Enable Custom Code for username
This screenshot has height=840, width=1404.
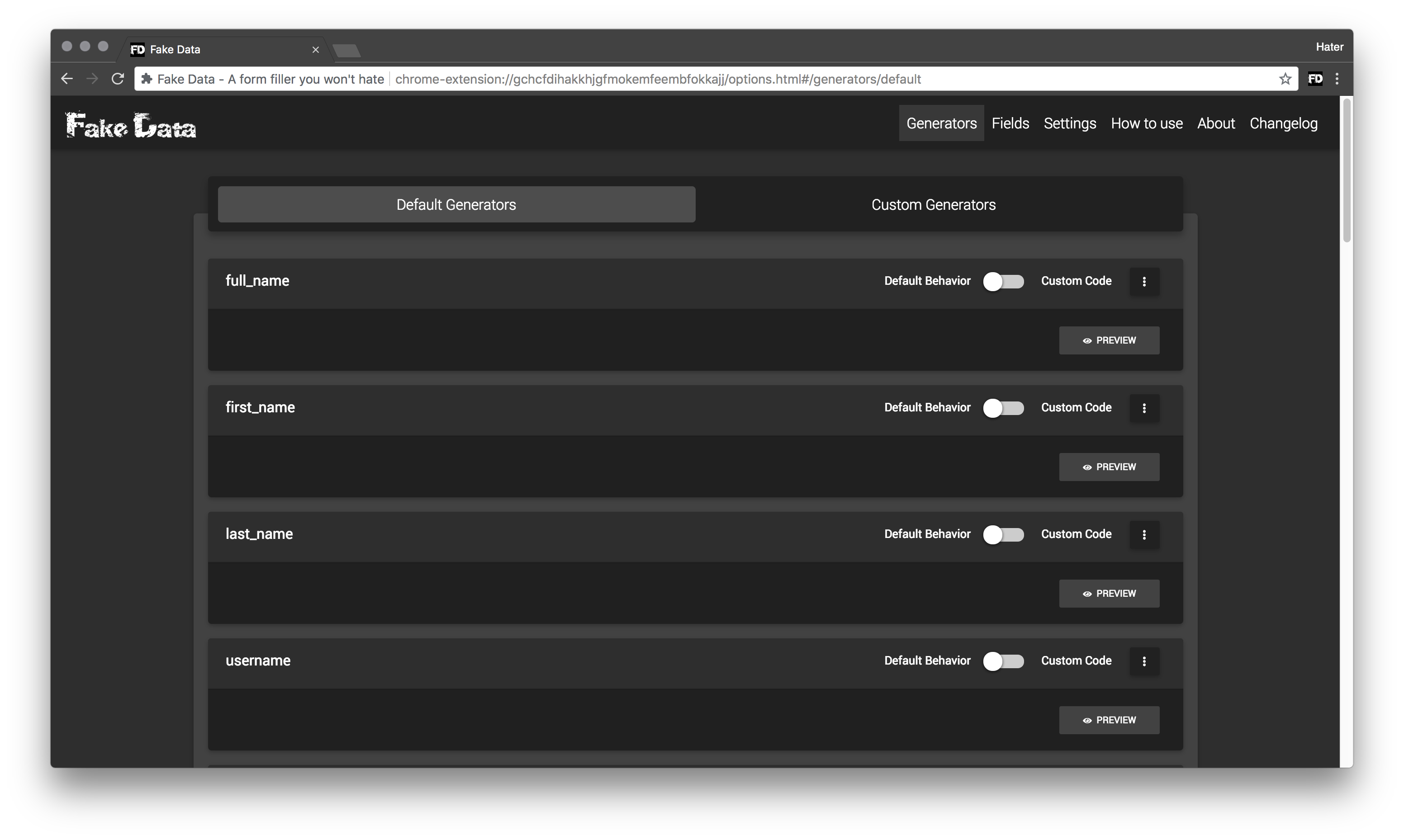(1003, 661)
